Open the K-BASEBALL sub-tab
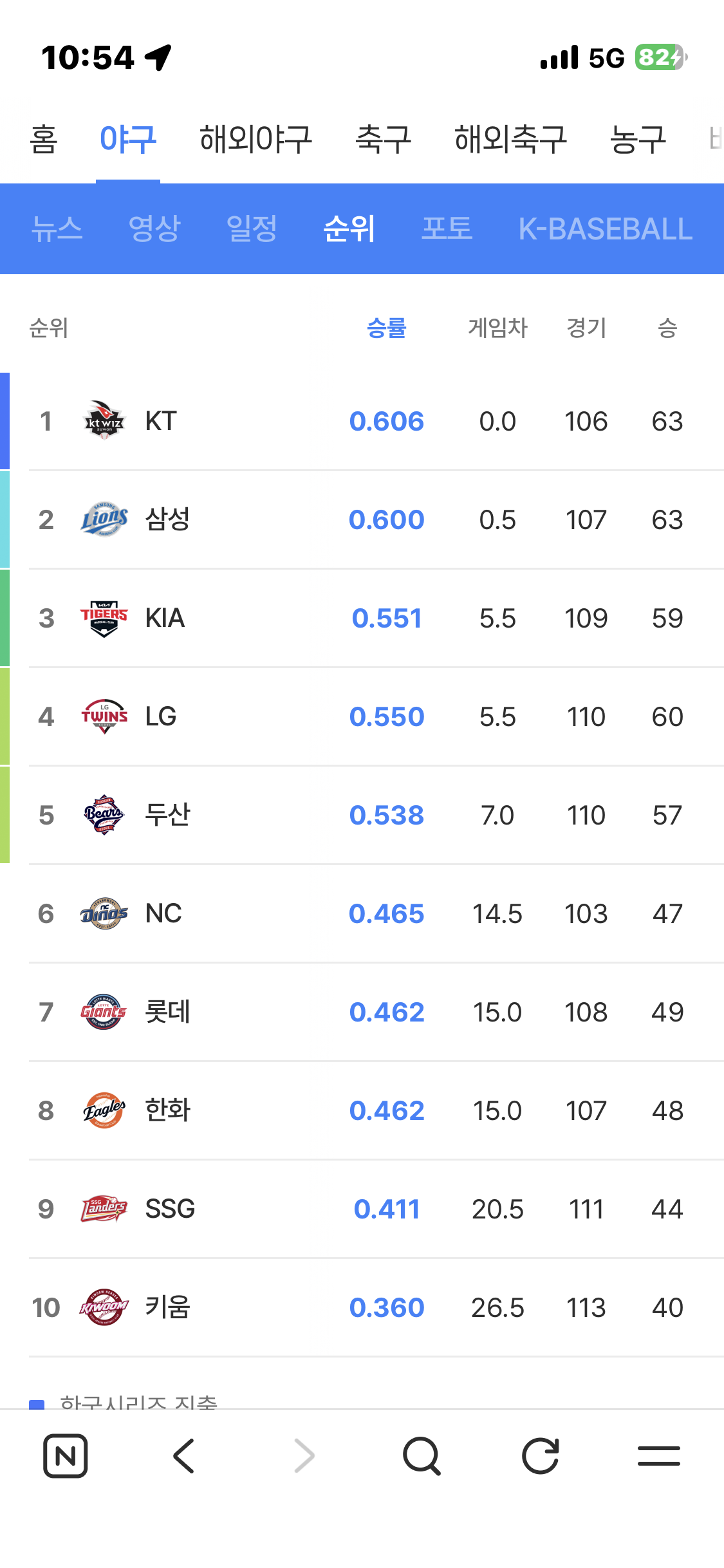The width and height of the screenshot is (724, 1568). 606,229
